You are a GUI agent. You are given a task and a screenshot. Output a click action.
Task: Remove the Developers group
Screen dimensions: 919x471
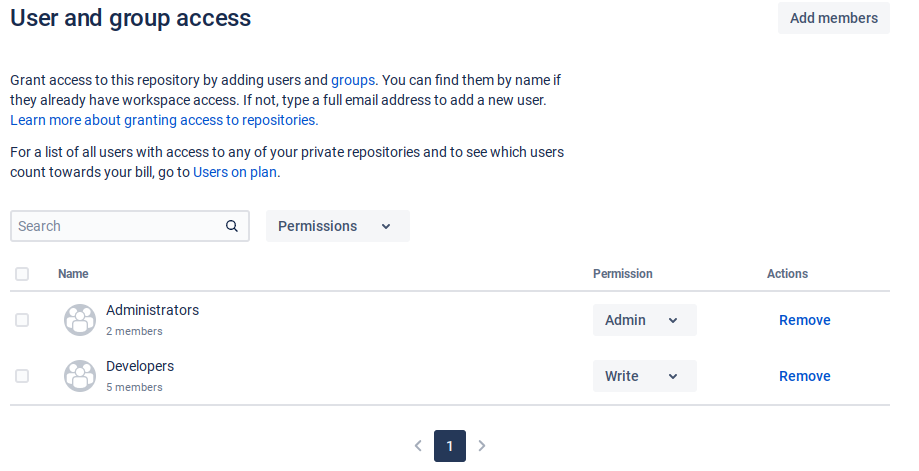click(x=804, y=376)
